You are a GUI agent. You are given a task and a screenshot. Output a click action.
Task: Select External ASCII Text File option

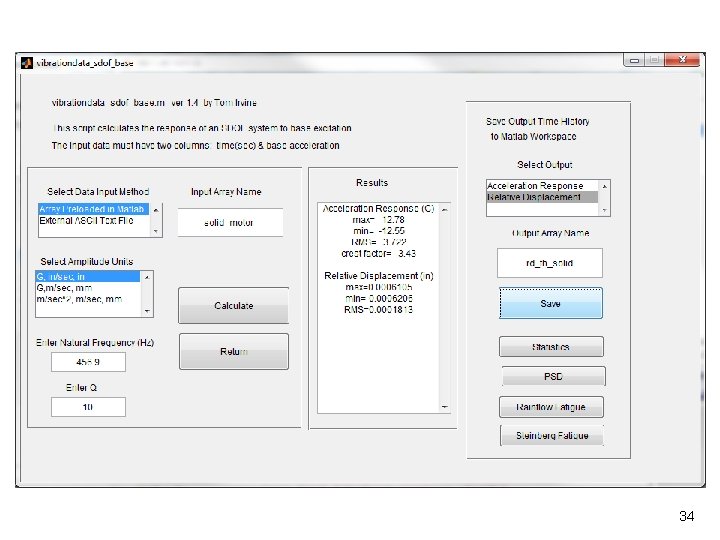pos(93,220)
